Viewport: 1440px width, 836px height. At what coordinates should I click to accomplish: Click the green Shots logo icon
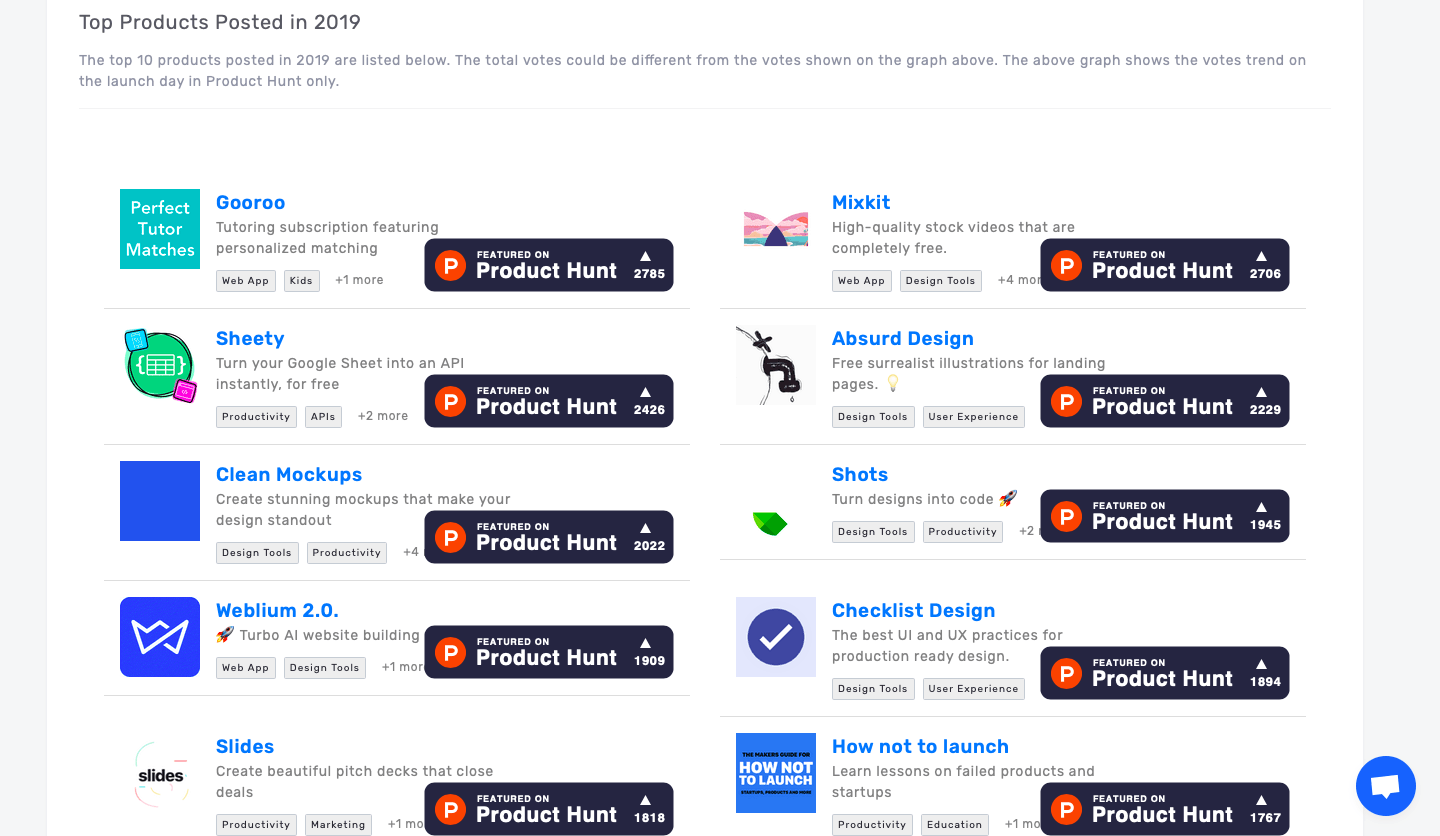(x=770, y=522)
